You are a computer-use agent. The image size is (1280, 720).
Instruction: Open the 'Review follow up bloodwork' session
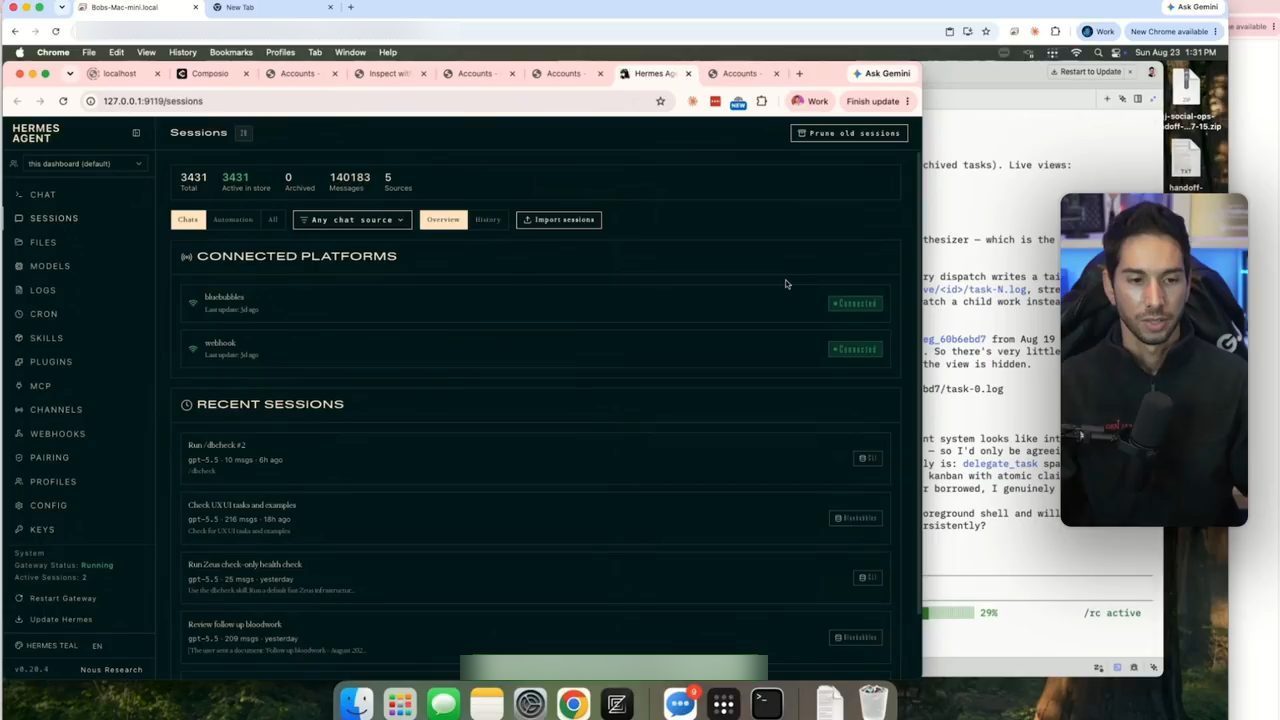coord(535,637)
